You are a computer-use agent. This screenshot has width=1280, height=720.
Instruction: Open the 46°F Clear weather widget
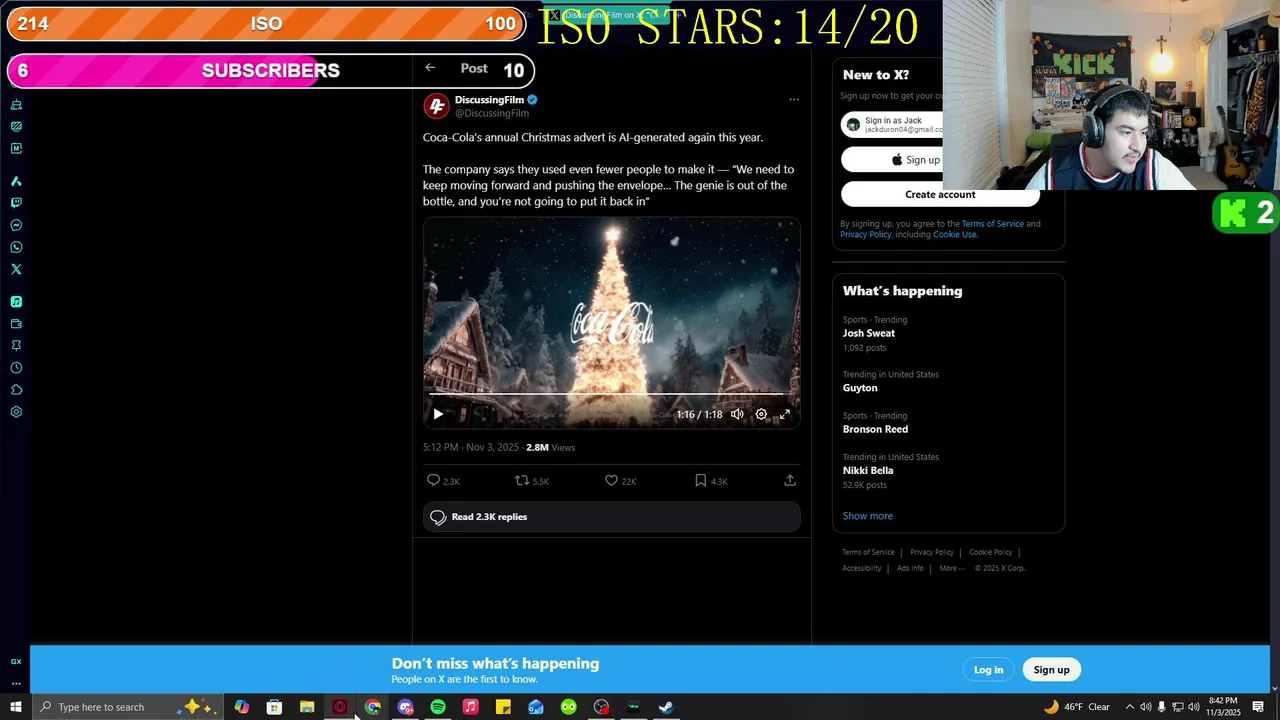click(x=1077, y=707)
